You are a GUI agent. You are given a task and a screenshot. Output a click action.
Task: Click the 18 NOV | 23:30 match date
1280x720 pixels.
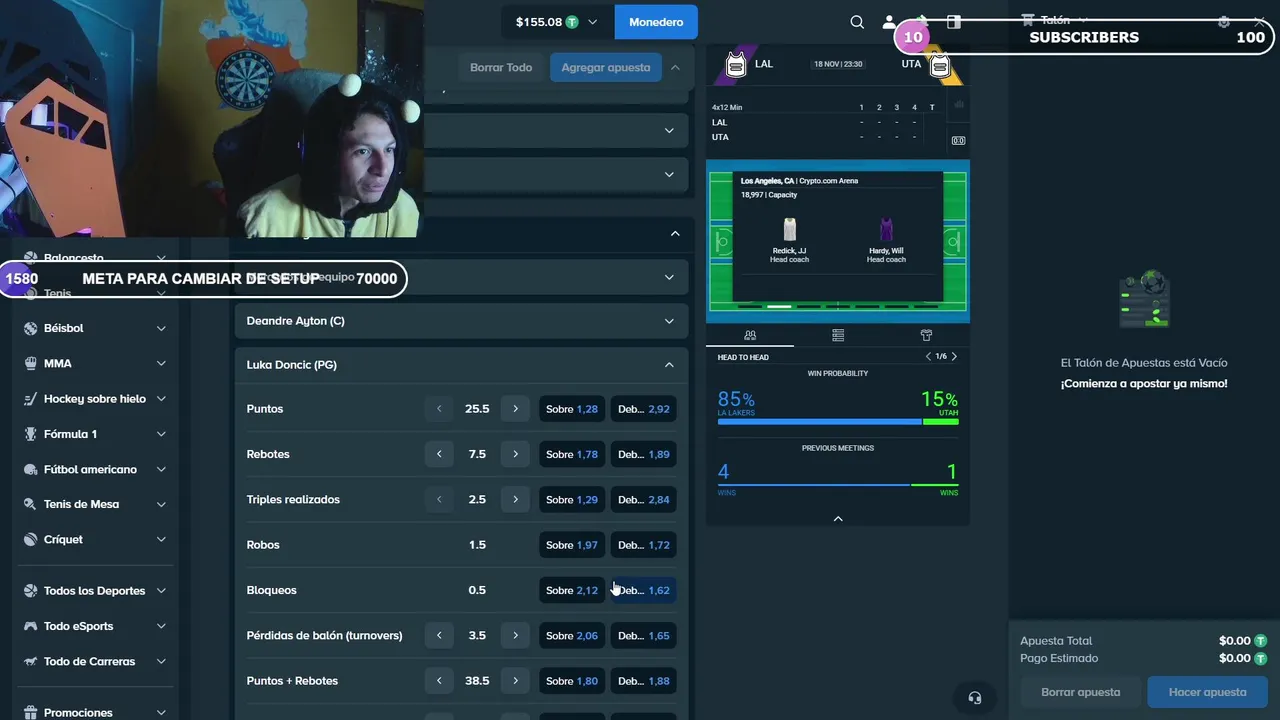838,64
